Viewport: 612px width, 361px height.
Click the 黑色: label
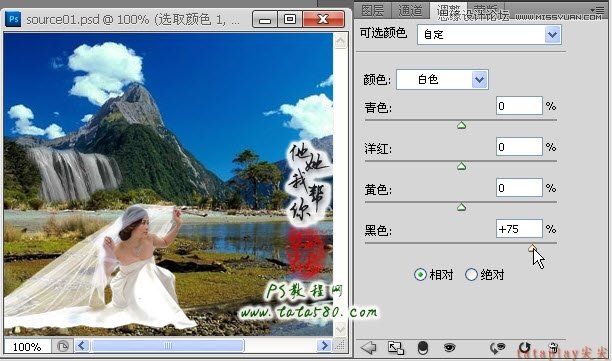click(378, 230)
